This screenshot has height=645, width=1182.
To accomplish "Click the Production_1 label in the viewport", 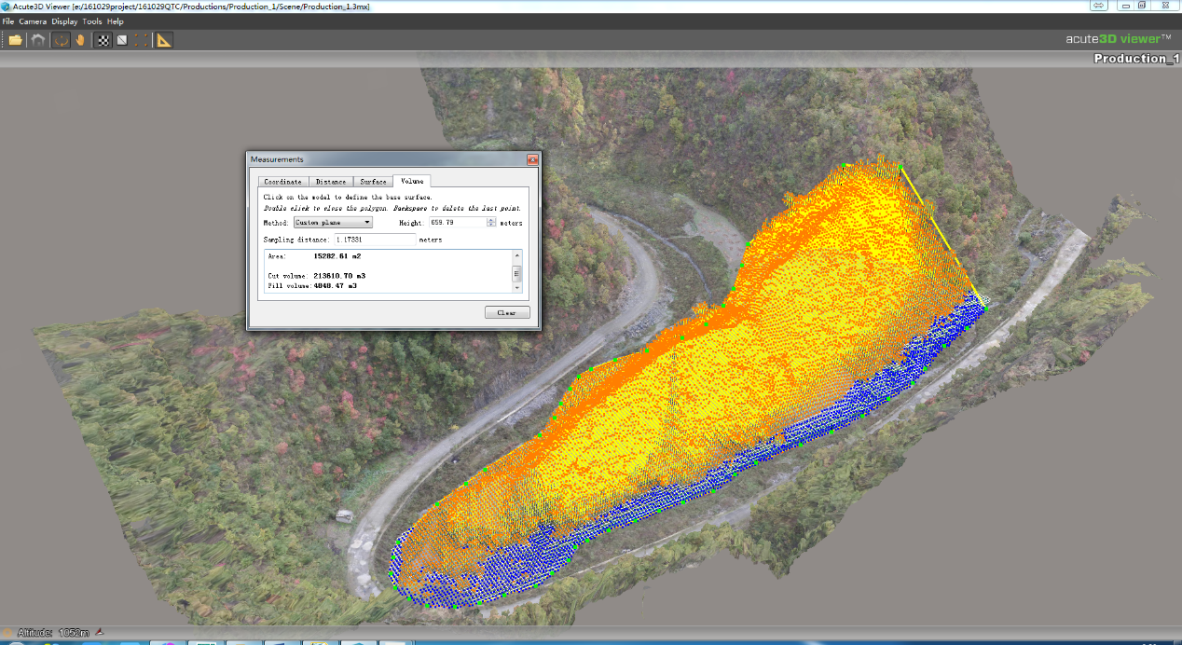I will [1136, 58].
